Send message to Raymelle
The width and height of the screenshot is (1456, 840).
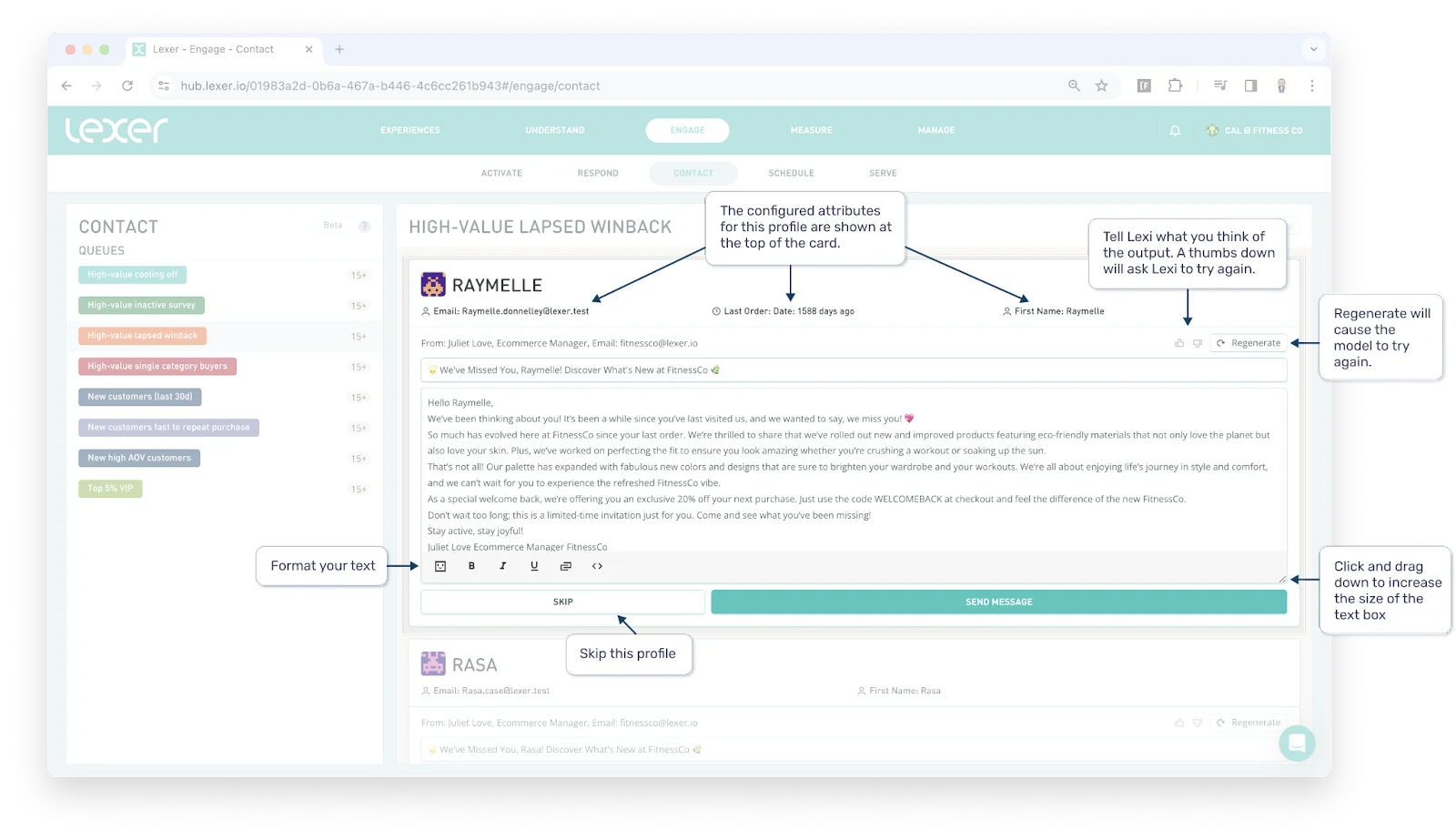pos(998,602)
